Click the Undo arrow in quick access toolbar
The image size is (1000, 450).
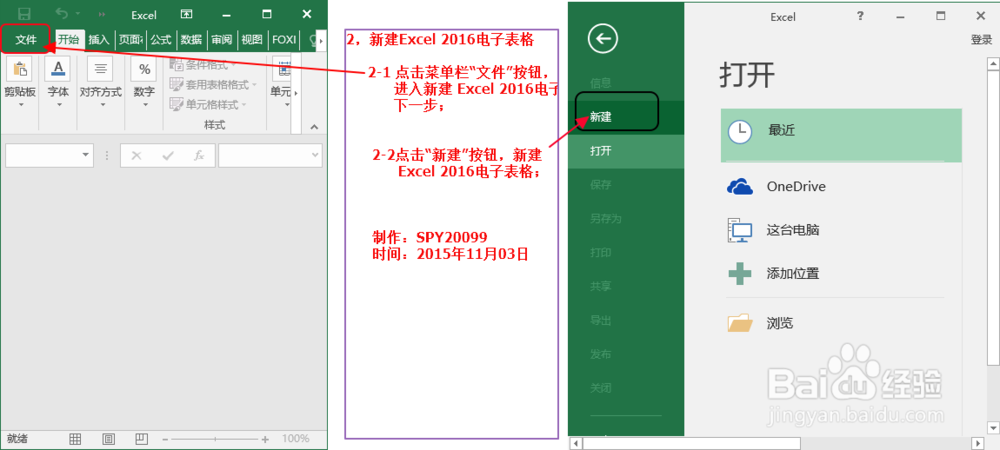[61, 13]
